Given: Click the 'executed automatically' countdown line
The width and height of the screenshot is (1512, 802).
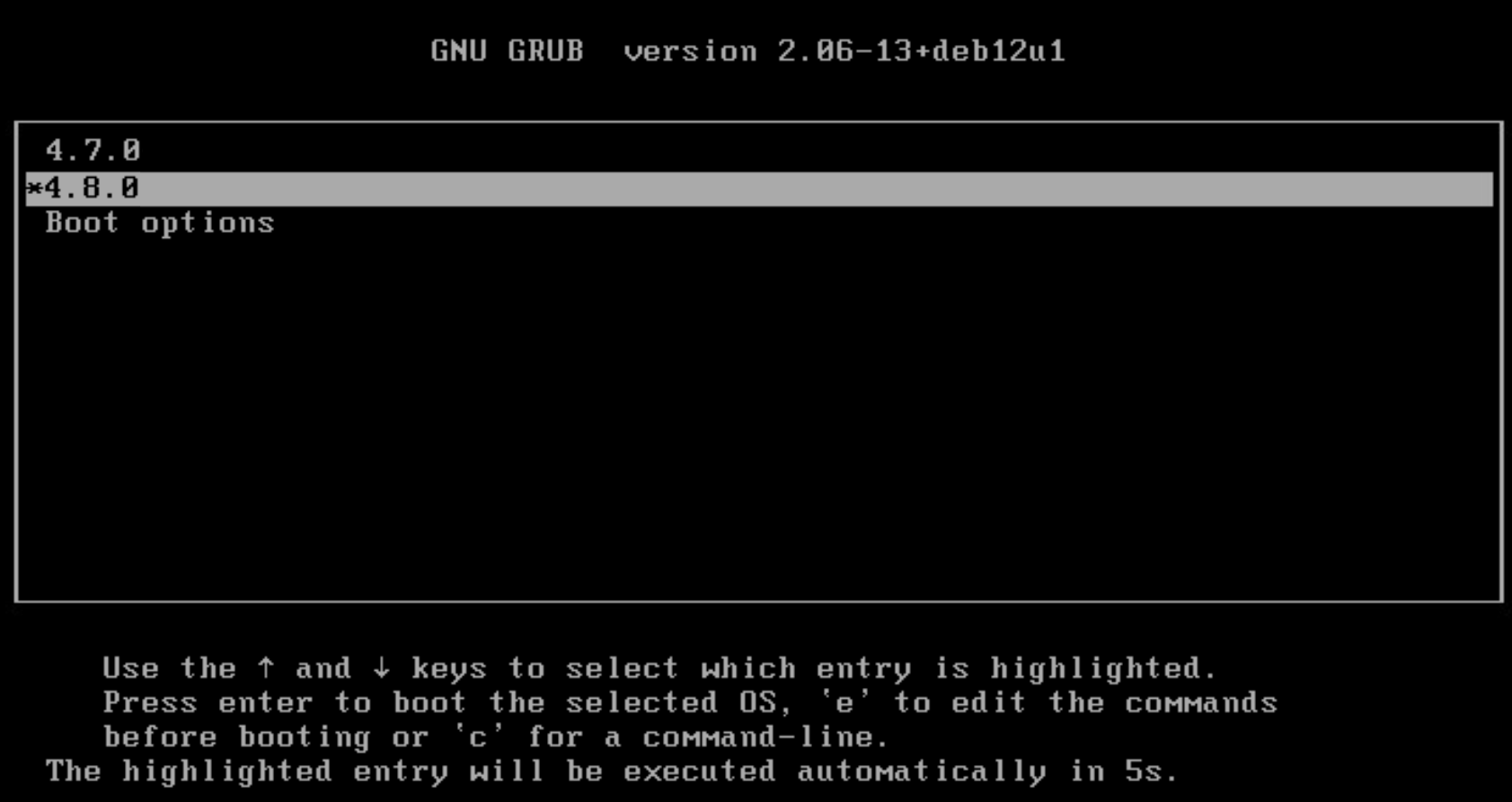Looking at the screenshot, I should (611, 771).
